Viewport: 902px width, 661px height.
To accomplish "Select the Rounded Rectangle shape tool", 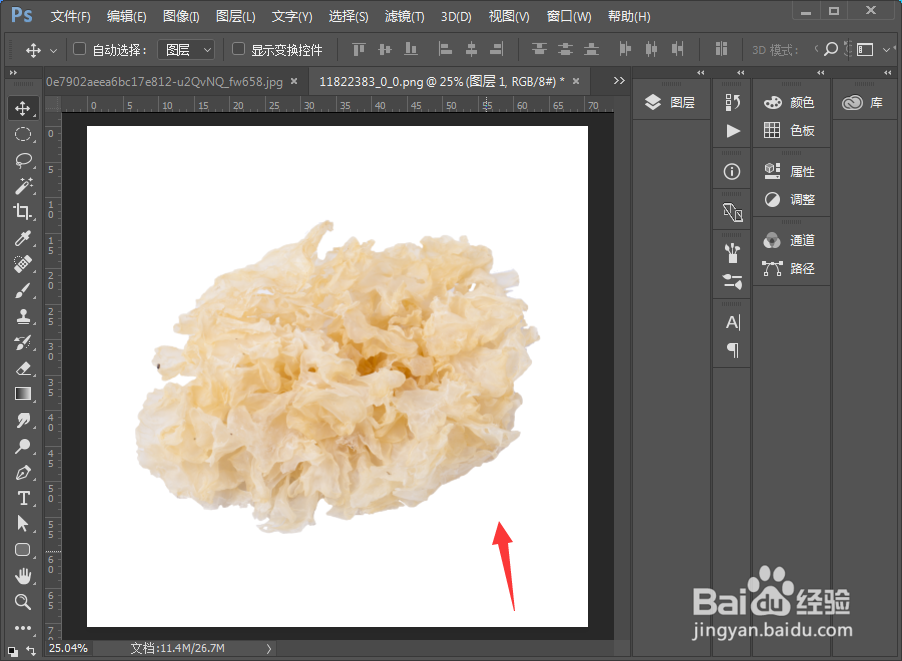I will tap(23, 550).
